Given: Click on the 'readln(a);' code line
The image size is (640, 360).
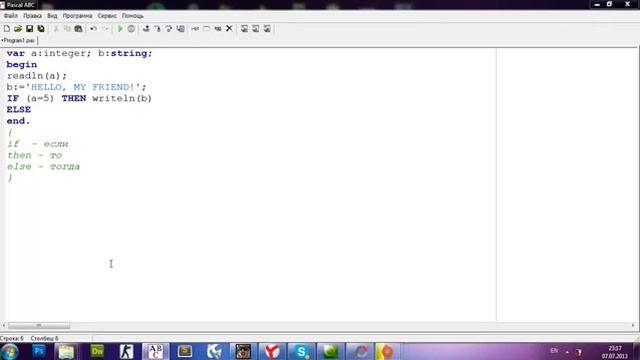Looking at the screenshot, I should point(36,76).
